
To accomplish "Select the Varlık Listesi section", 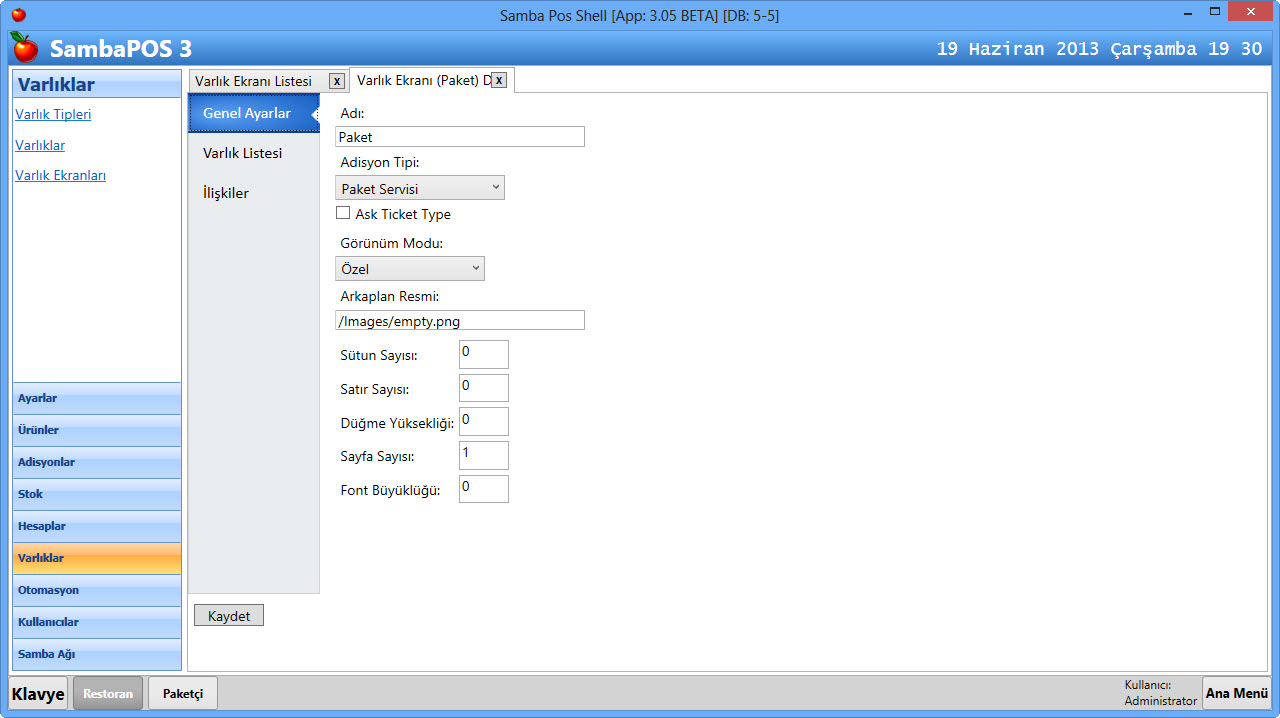I will [243, 153].
